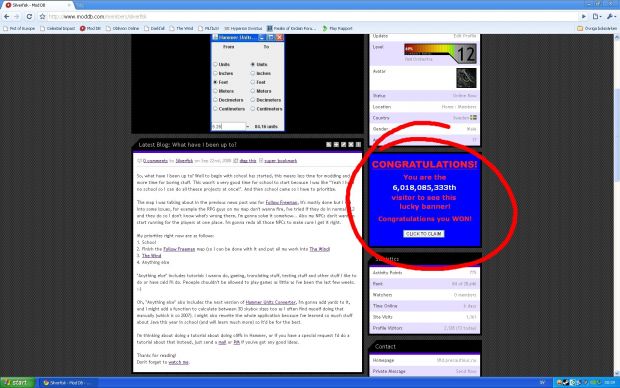
Task: Click the go arrow right of address bar
Action: 584,17
